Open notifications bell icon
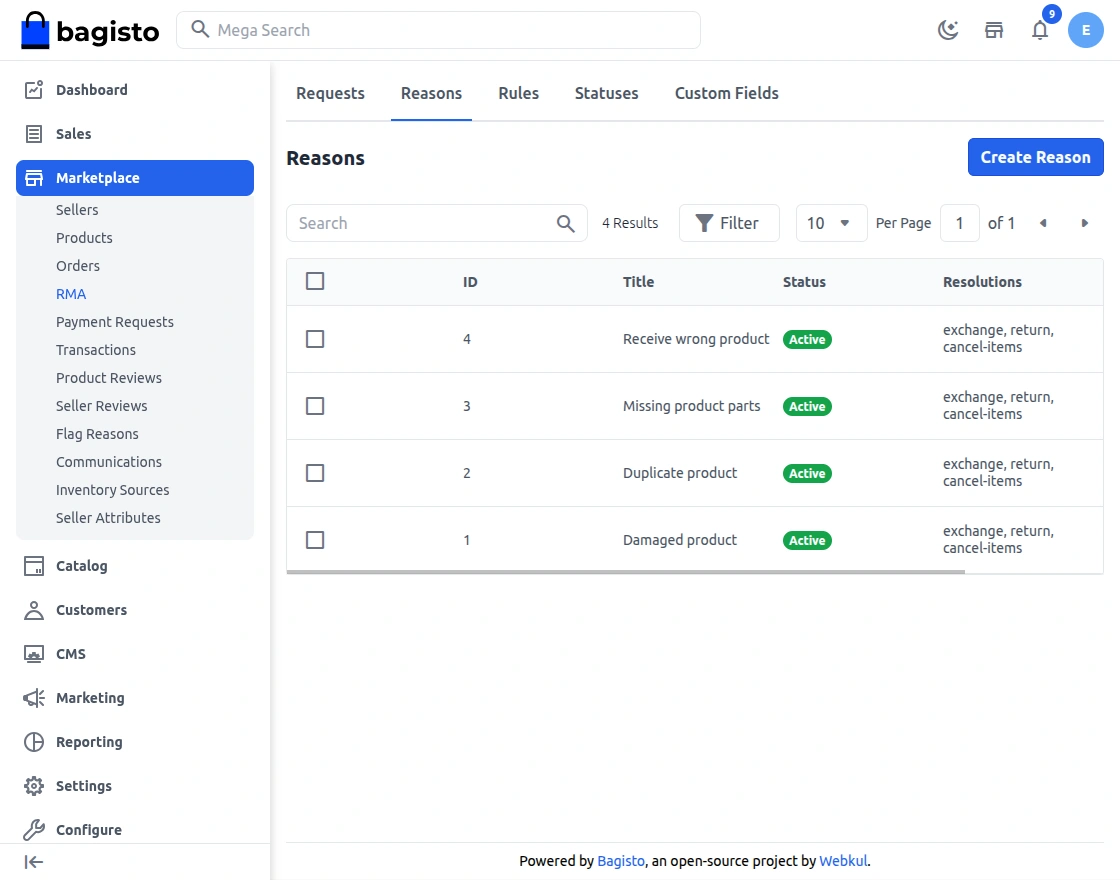Image resolution: width=1120 pixels, height=880 pixels. pyautogui.click(x=1040, y=30)
